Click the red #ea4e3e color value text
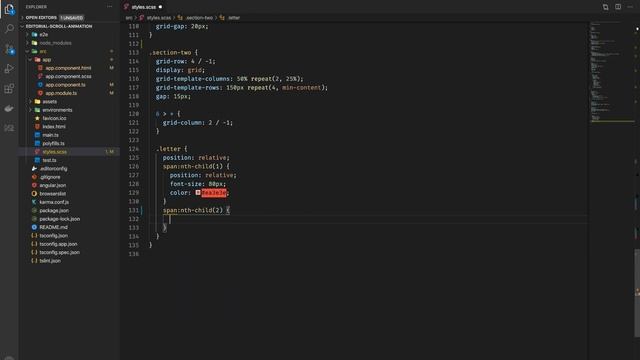 coord(213,193)
